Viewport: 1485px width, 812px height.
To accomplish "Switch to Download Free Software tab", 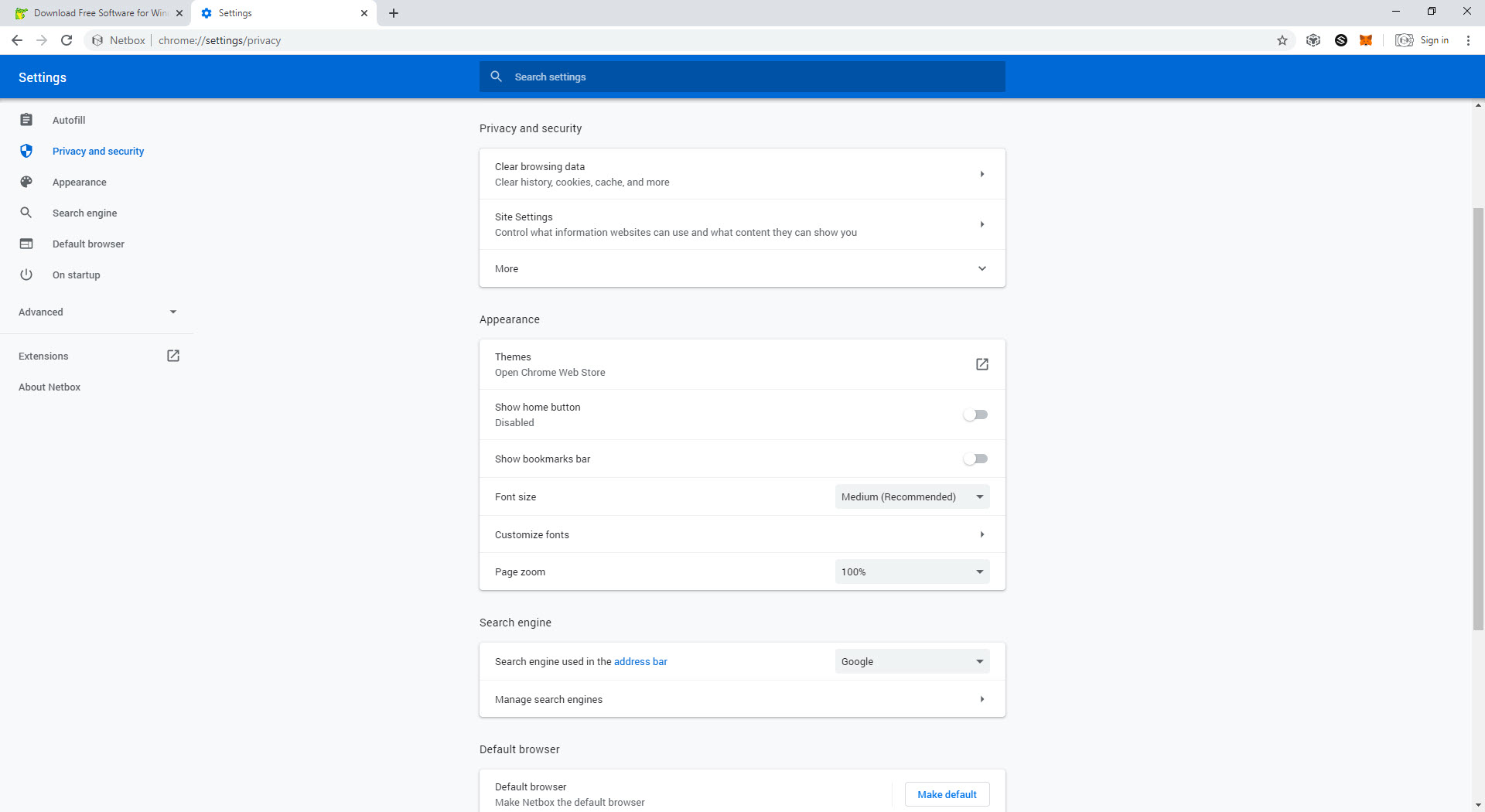I will click(x=99, y=13).
